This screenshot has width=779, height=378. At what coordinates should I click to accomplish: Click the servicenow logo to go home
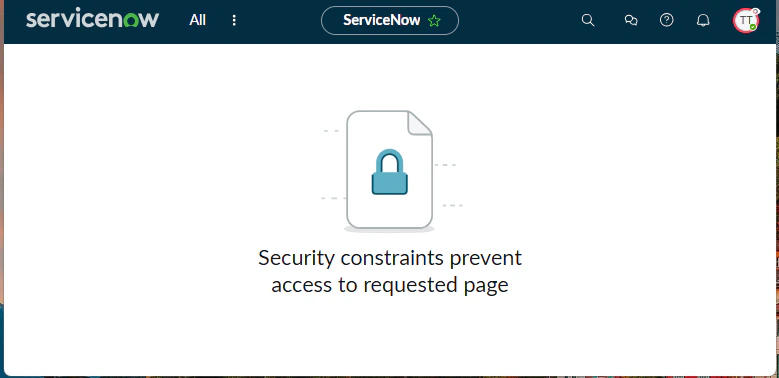[92, 18]
